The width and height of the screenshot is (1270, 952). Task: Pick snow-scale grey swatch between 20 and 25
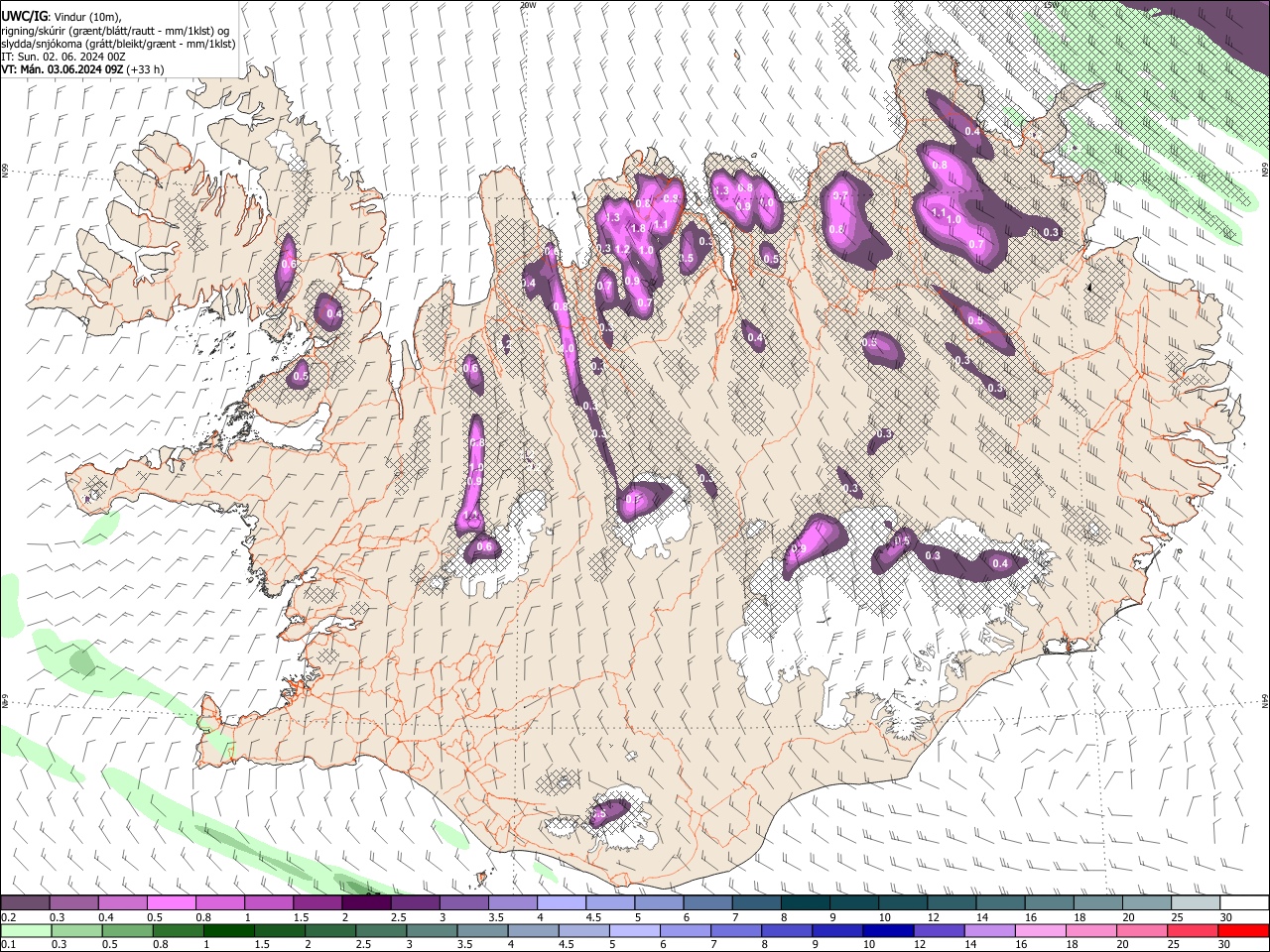point(1146,903)
